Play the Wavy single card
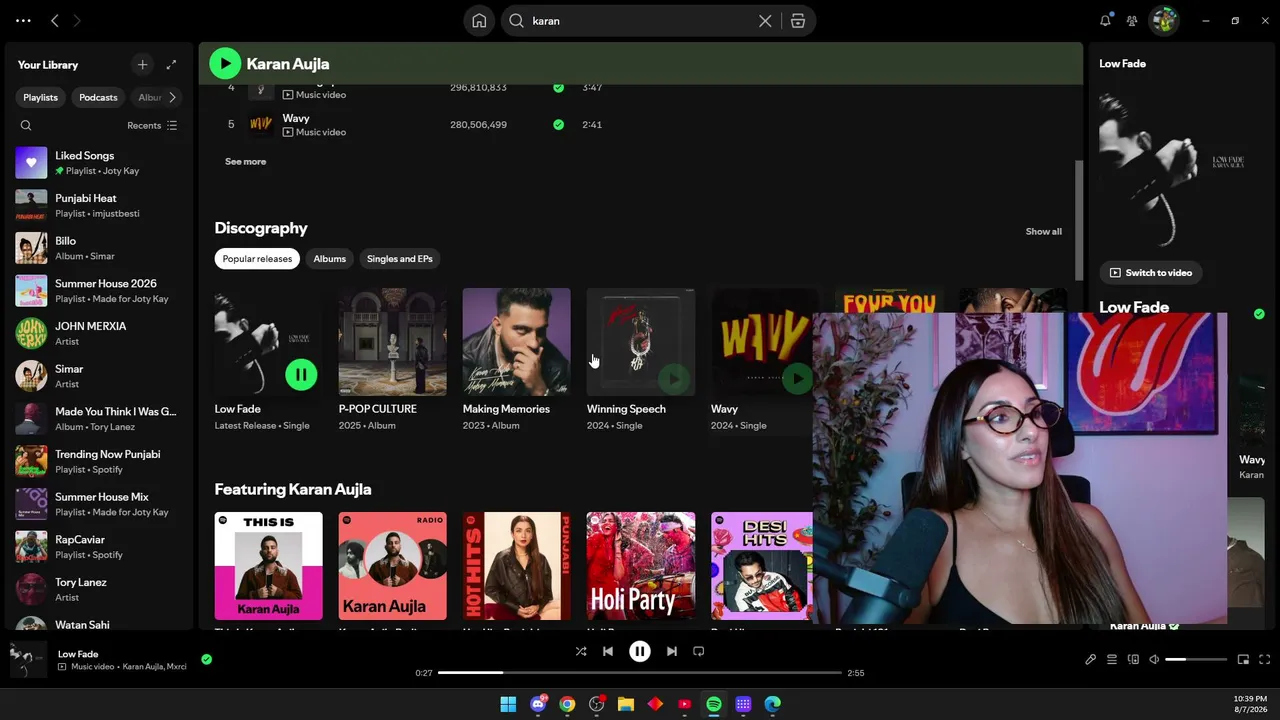This screenshot has width=1280, height=720. click(797, 378)
